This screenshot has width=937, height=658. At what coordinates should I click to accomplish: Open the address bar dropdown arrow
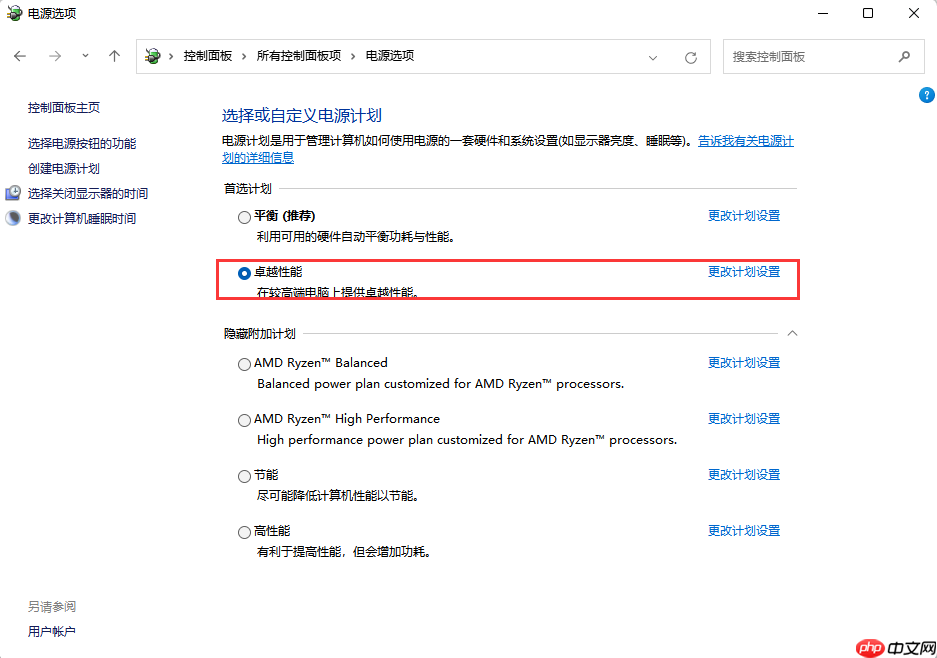point(653,57)
